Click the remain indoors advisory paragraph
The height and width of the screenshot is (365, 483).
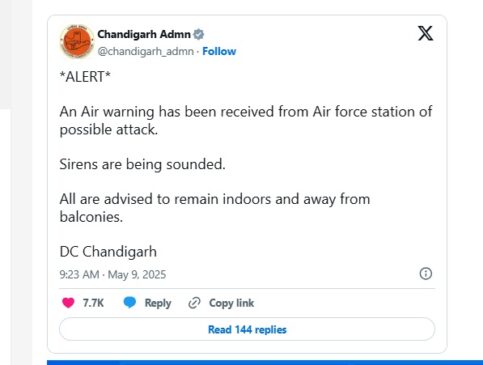pos(215,208)
